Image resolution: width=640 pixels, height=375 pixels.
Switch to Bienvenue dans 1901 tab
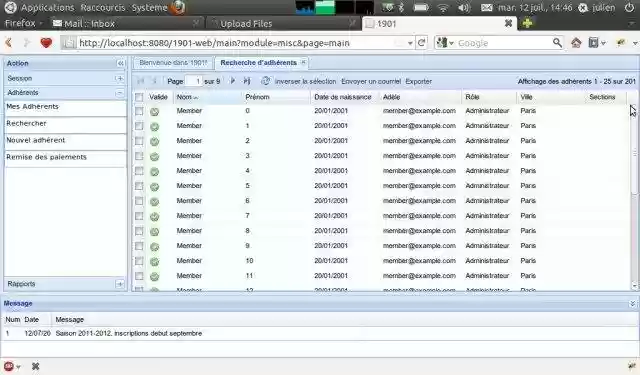173,63
